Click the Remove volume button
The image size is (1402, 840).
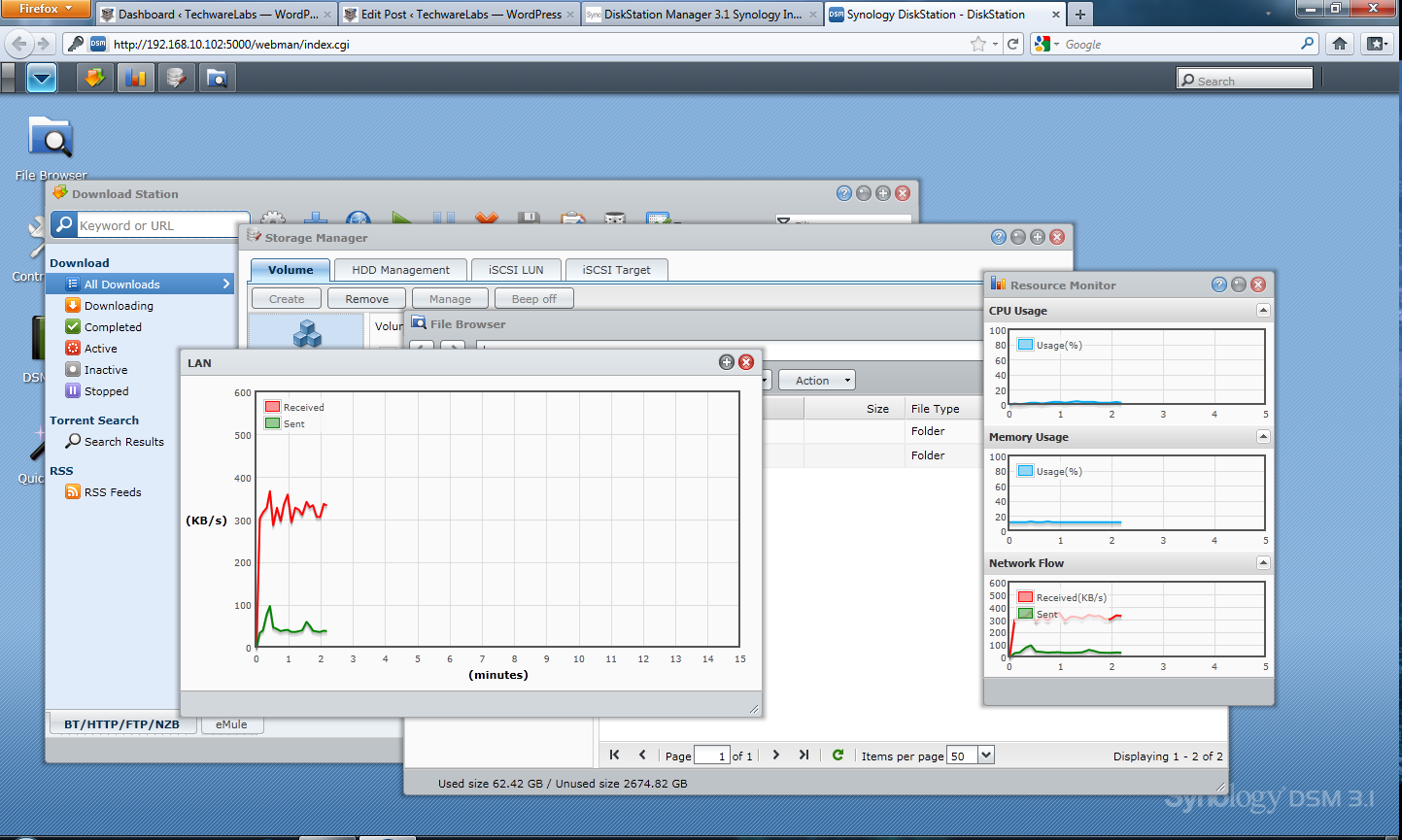[x=366, y=298]
